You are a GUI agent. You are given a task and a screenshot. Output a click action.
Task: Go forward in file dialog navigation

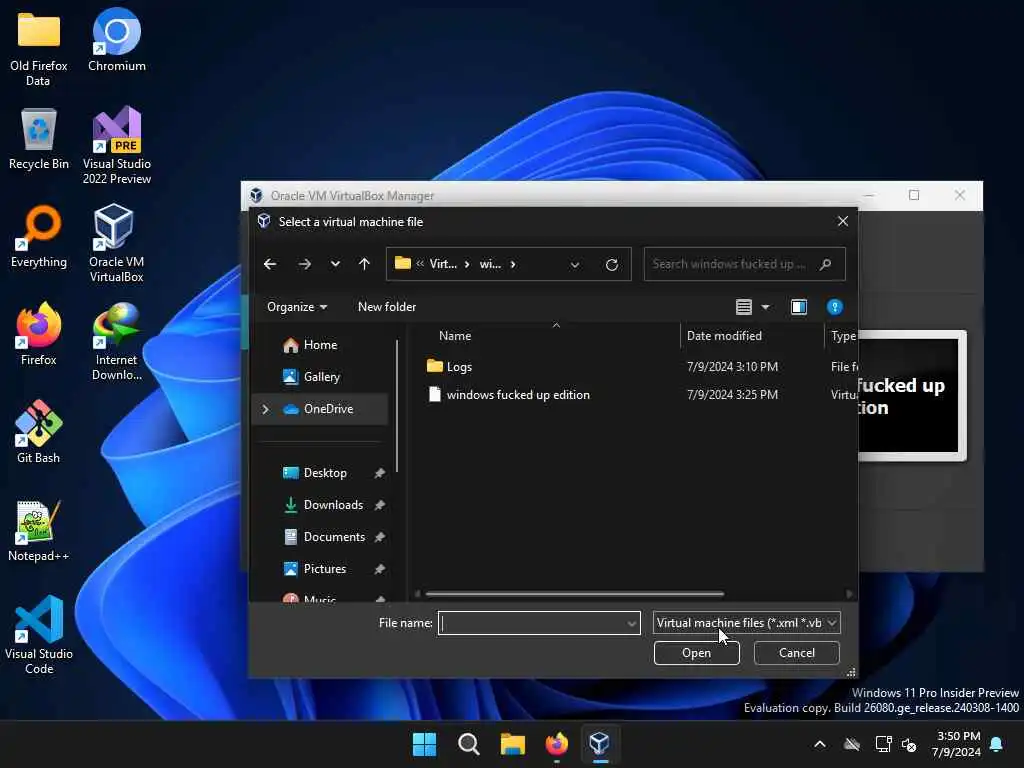pyautogui.click(x=304, y=264)
